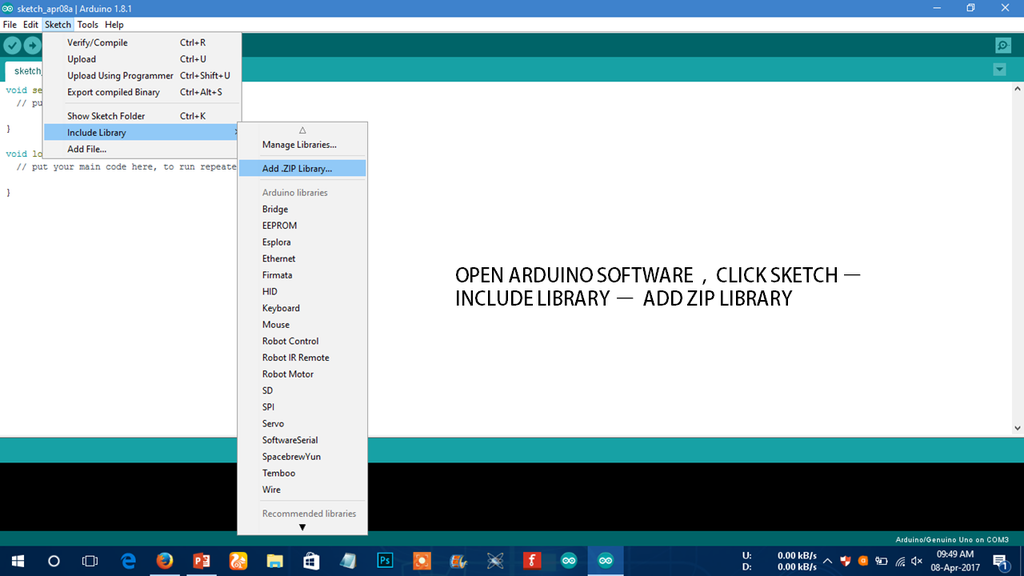The width and height of the screenshot is (1024, 576).
Task: Click the Verify checkmark toolbar button
Action: (12, 46)
